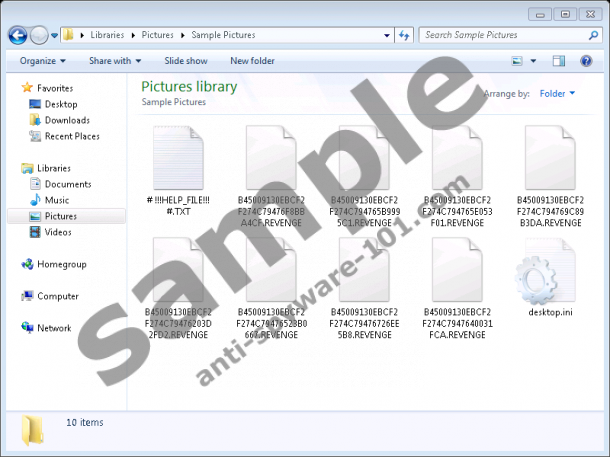Toggle the preview pane icon

click(x=560, y=61)
